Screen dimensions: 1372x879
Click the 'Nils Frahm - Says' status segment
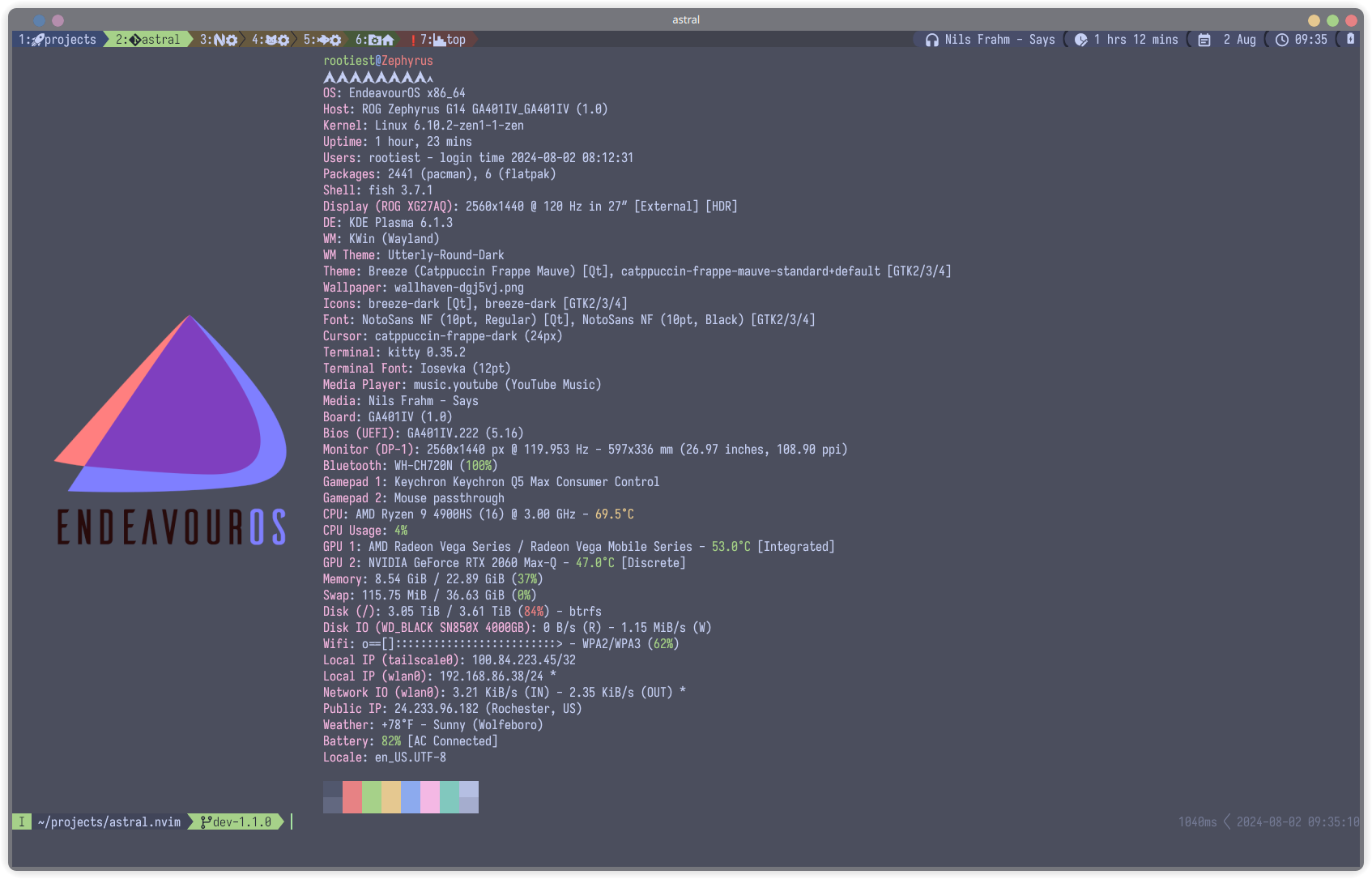tap(999, 39)
